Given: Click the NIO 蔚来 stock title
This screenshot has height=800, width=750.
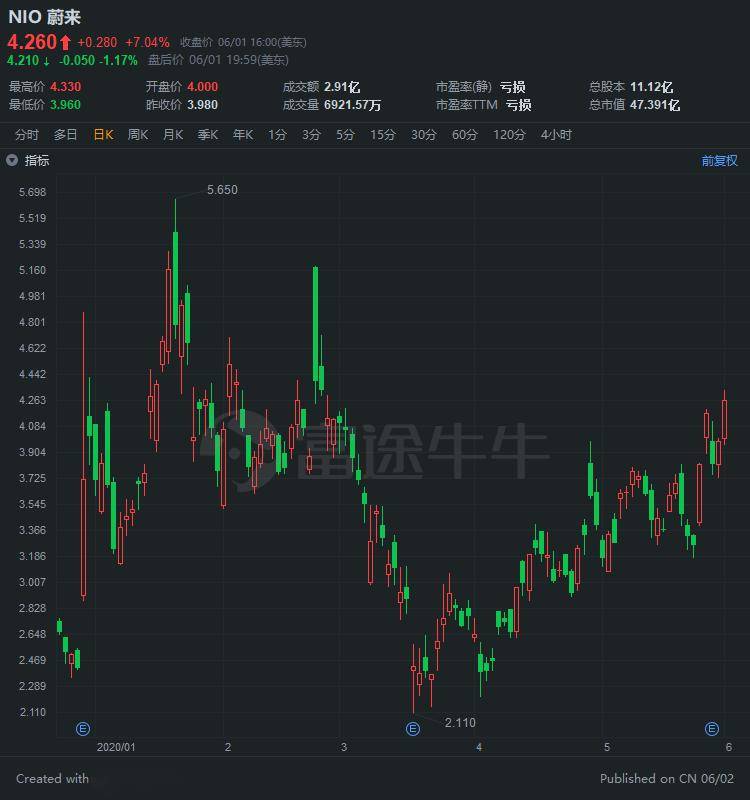Looking at the screenshot, I should coord(45,17).
